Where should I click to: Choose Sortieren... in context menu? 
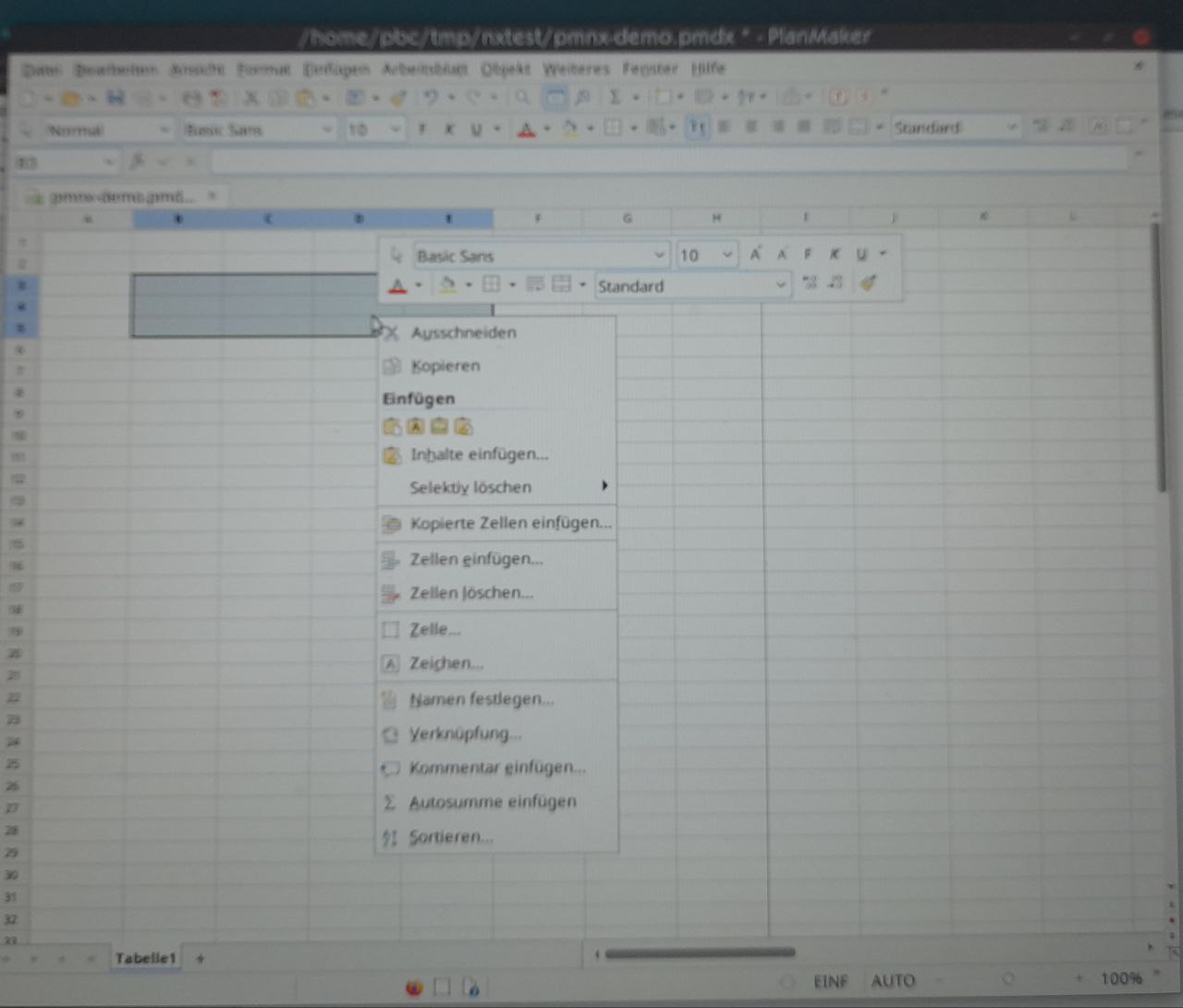496,836
